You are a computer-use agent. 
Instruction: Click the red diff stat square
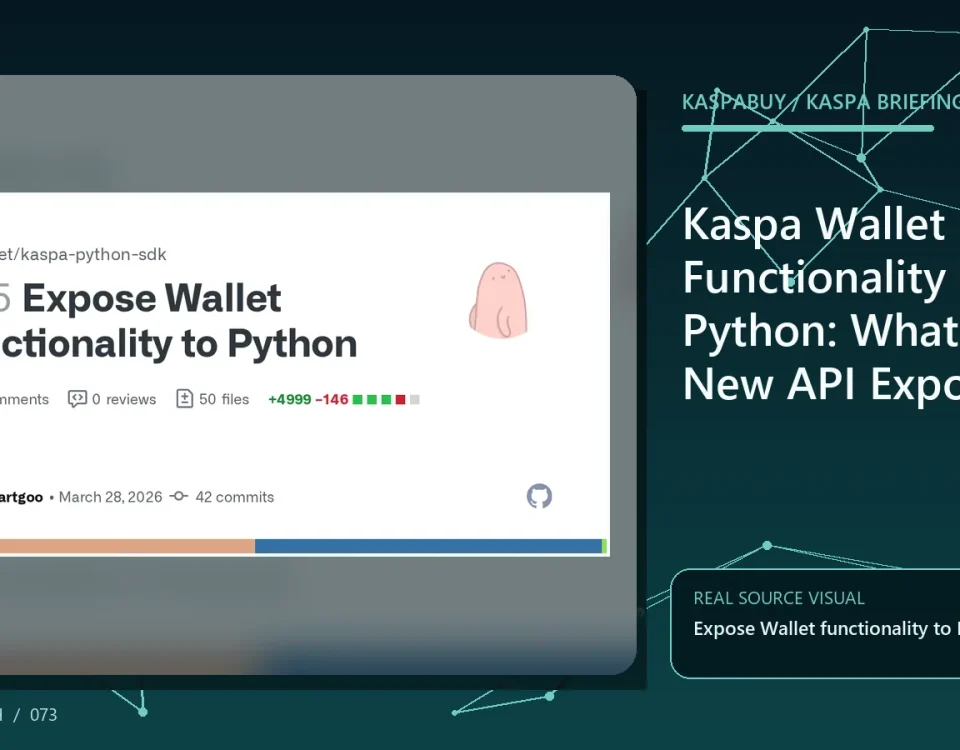click(400, 399)
